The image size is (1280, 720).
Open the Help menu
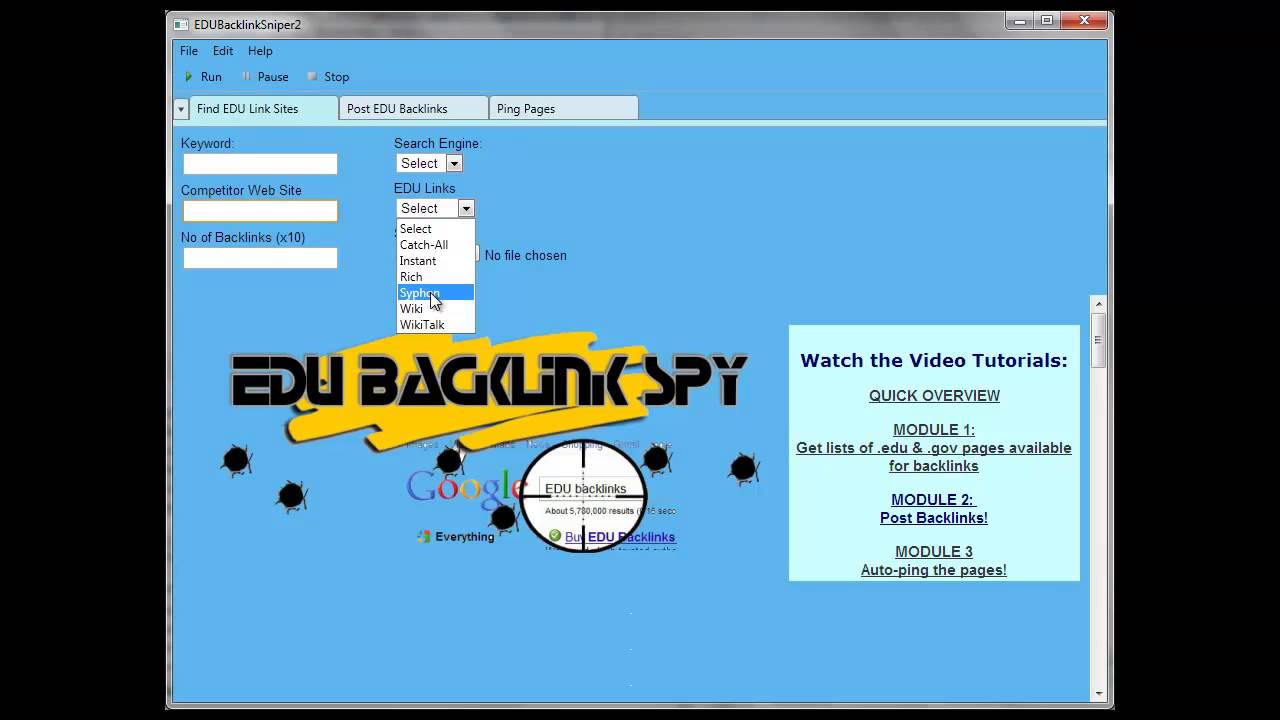(260, 51)
